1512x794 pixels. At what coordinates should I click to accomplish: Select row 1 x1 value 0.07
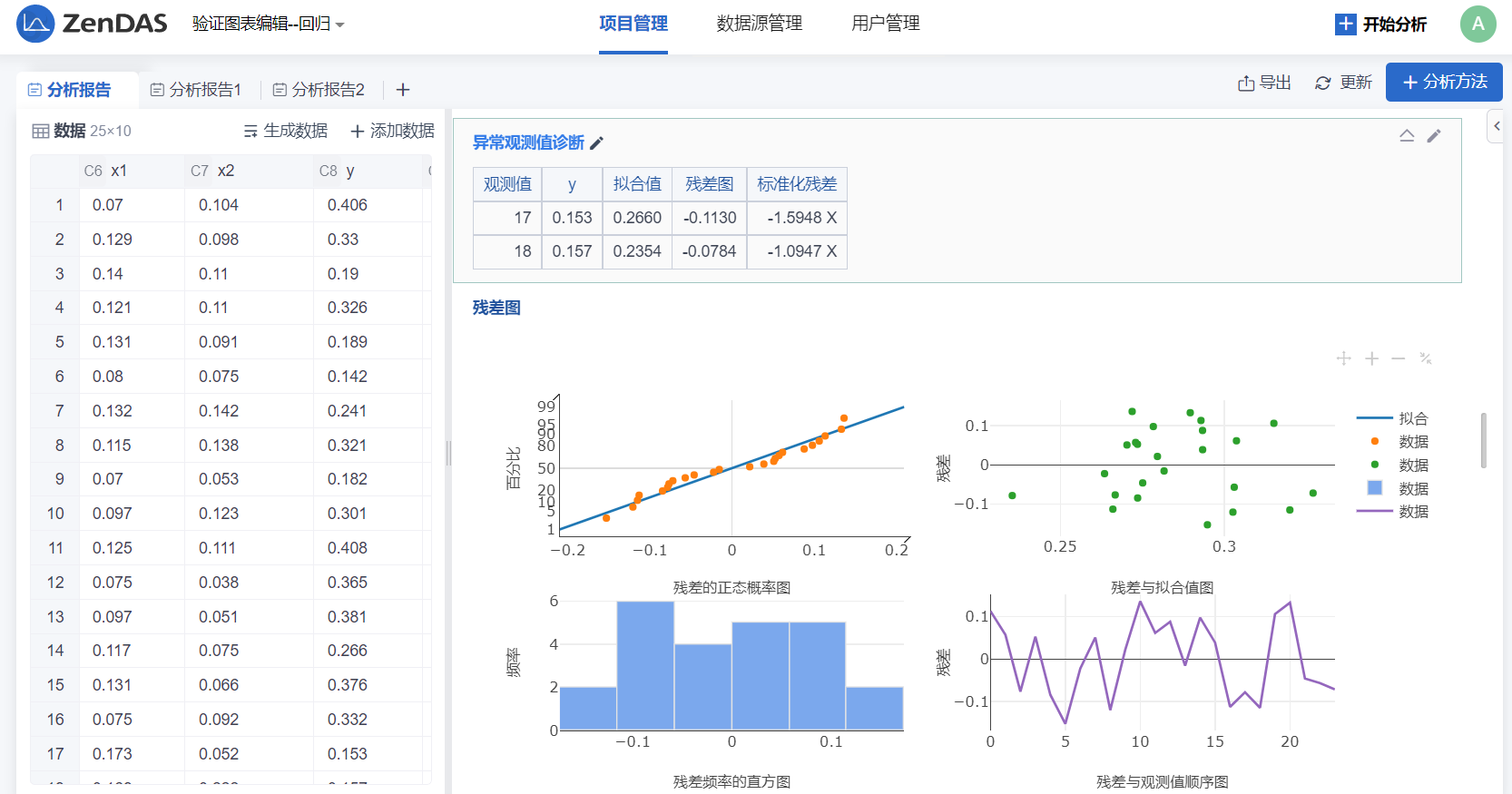[x=132, y=205]
